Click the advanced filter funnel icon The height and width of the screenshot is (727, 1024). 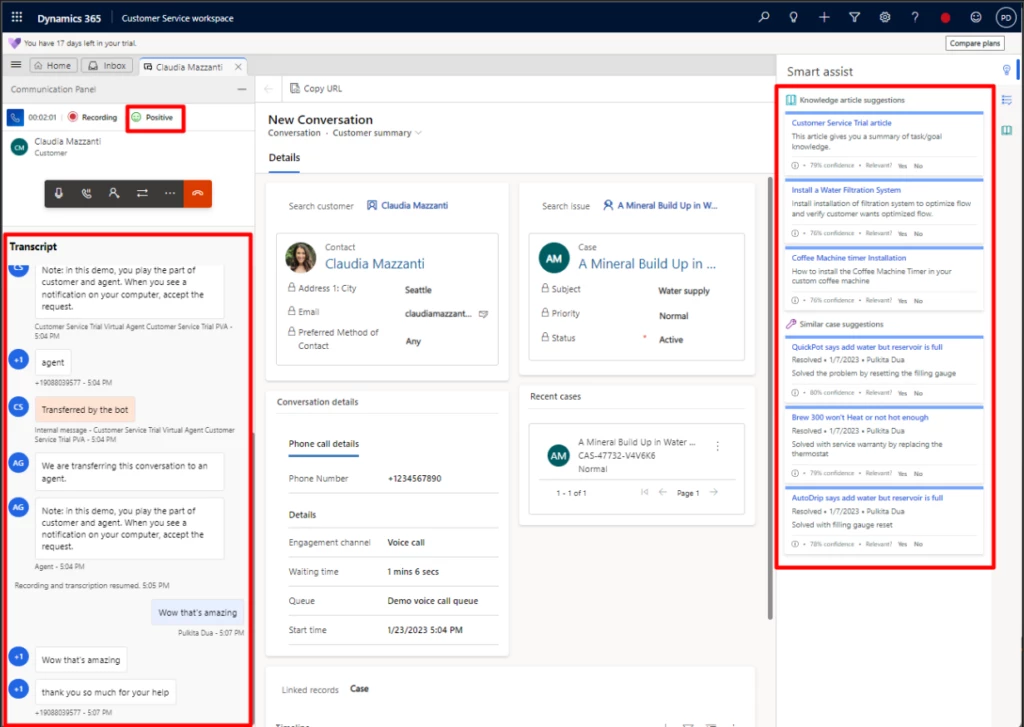(x=854, y=17)
